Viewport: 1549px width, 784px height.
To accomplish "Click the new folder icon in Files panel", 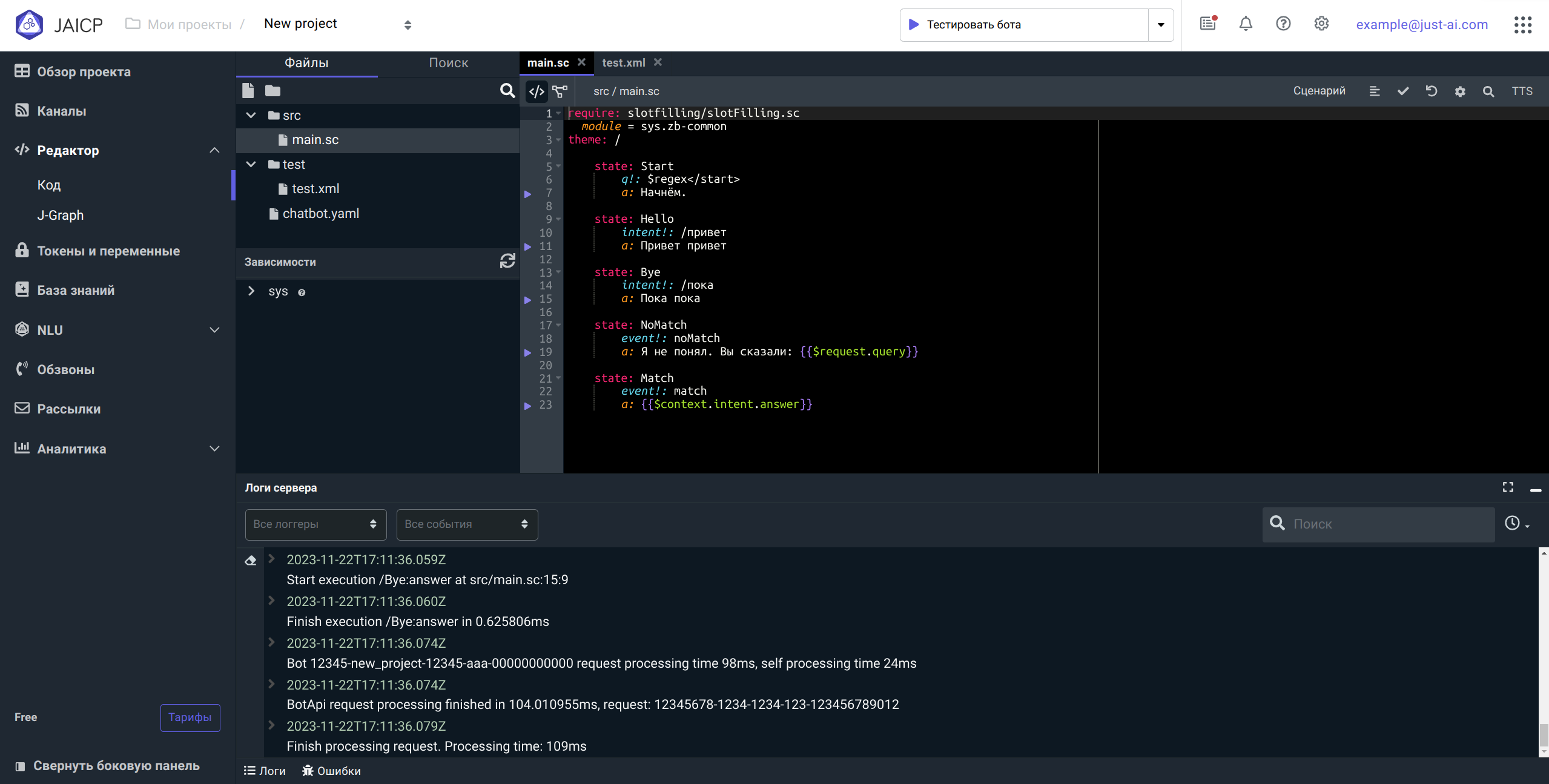I will pos(272,91).
